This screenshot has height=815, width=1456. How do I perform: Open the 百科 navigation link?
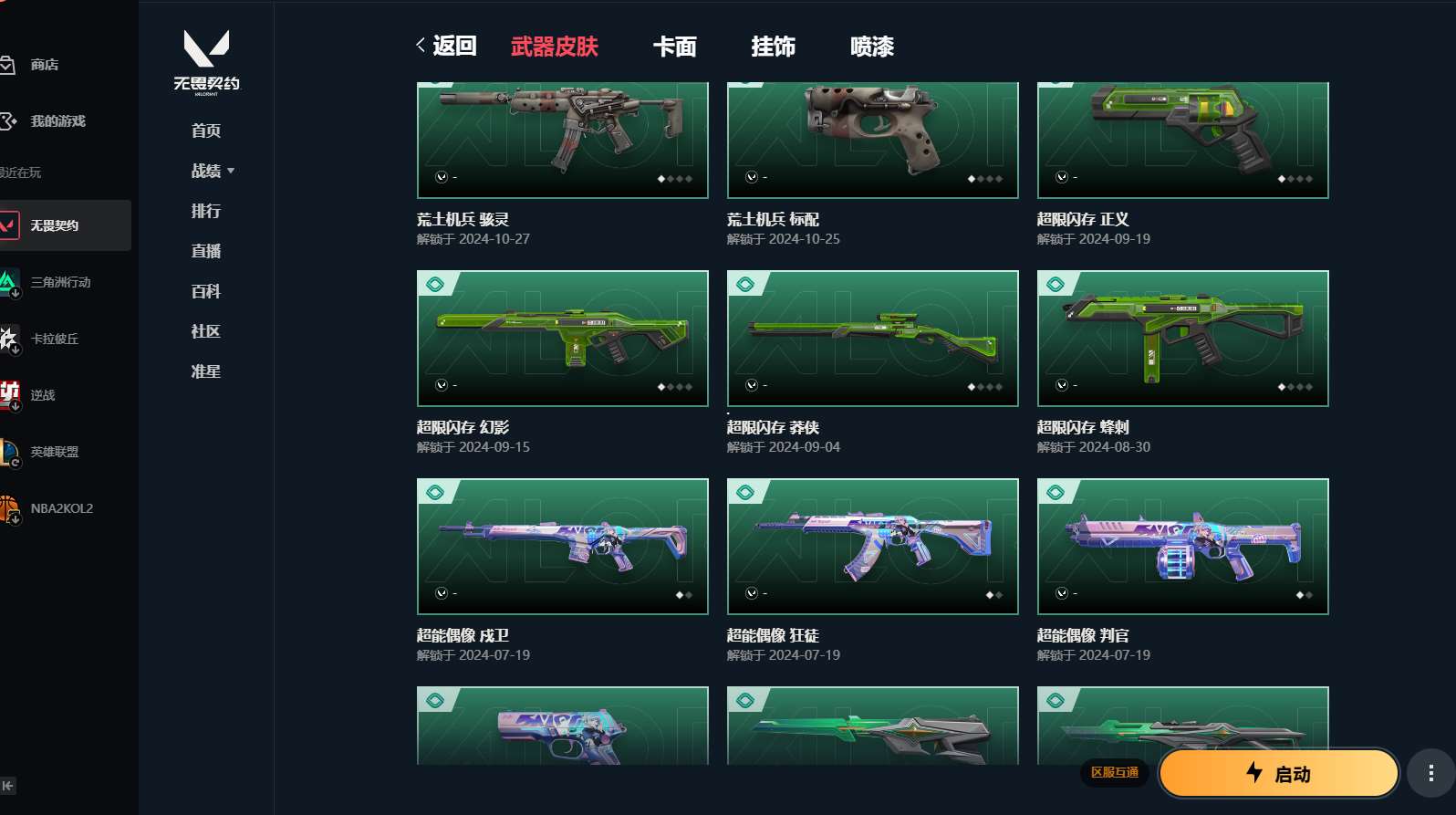click(206, 291)
